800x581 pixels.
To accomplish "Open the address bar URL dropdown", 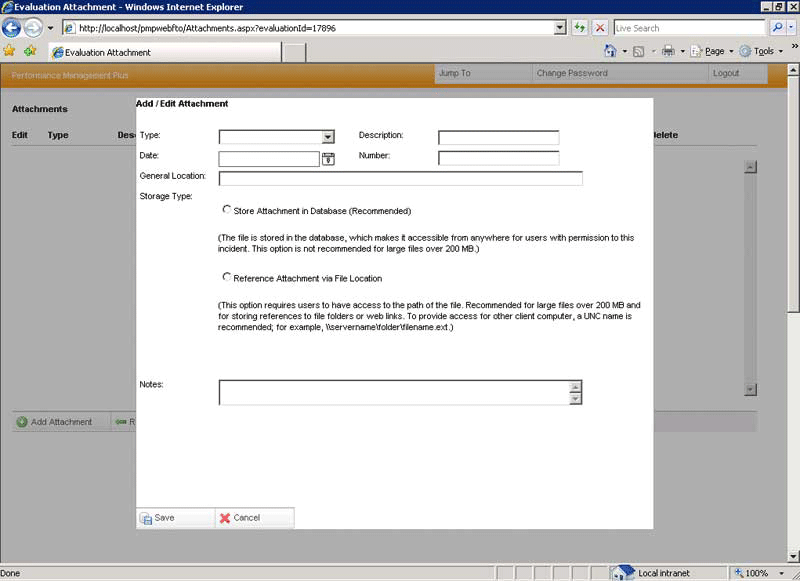I will click(560, 28).
